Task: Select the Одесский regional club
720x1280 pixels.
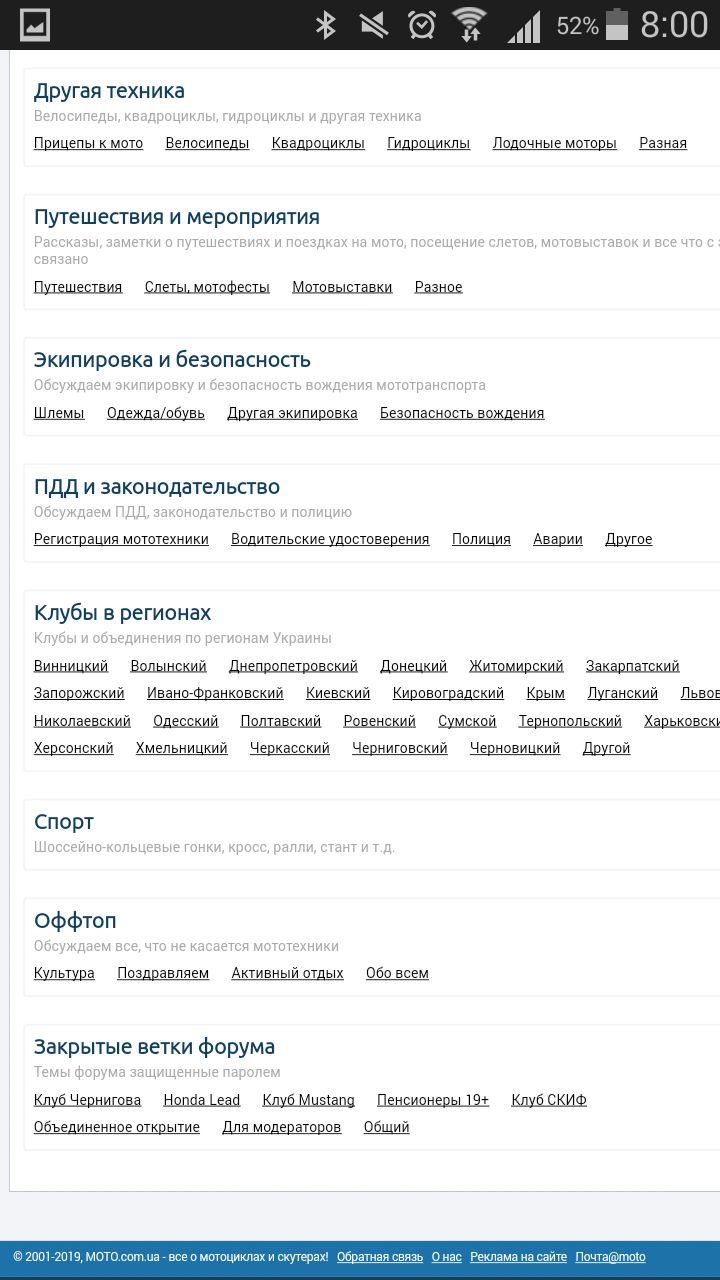Action: [185, 721]
